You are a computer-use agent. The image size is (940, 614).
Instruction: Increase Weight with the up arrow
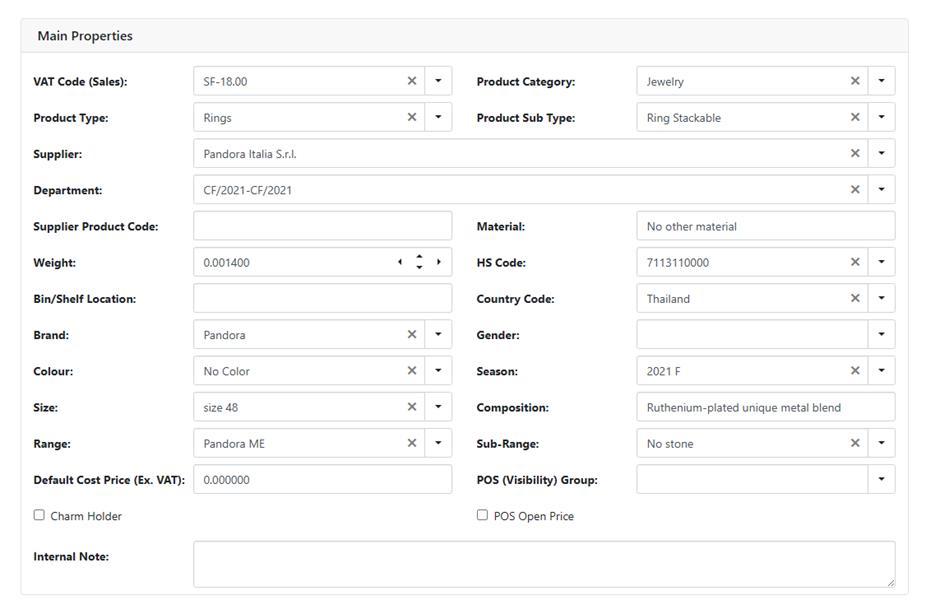coord(419,257)
